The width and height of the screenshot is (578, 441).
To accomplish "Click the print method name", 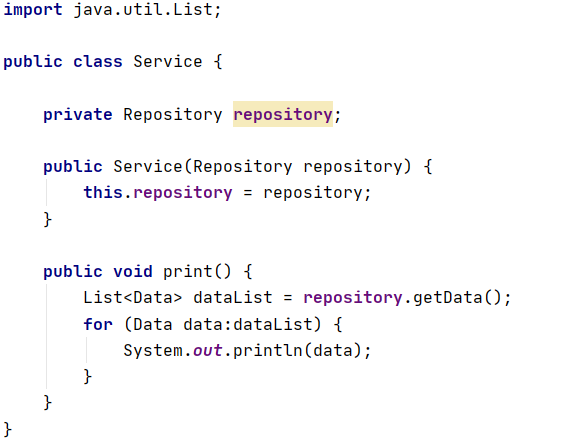I will (x=188, y=272).
